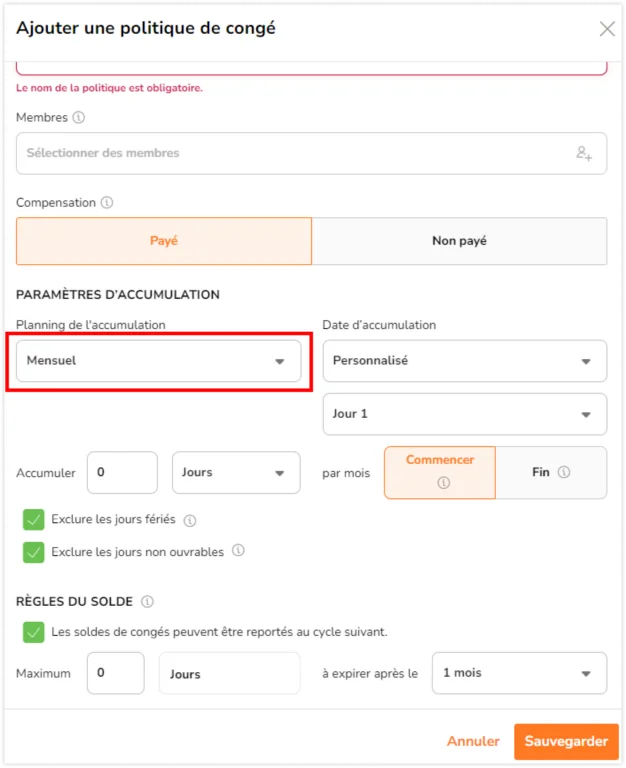Click the info icon next to Fin
Image resolution: width=626 pixels, height=768 pixels.
[x=564, y=472]
